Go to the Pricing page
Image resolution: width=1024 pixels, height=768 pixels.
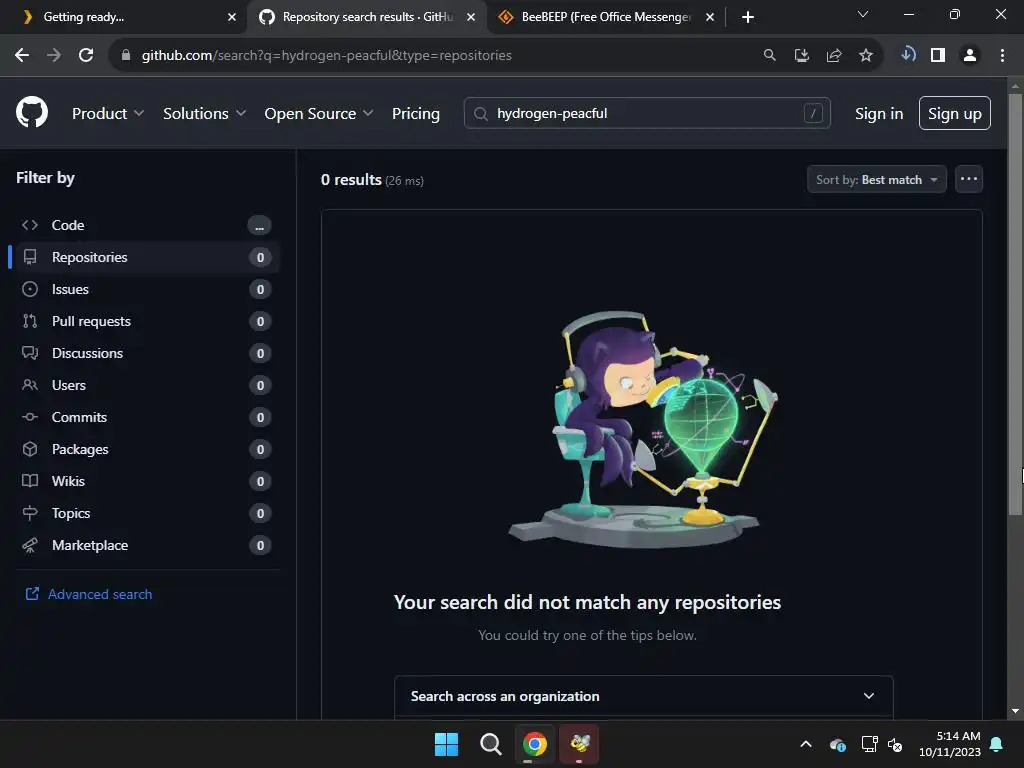(416, 114)
